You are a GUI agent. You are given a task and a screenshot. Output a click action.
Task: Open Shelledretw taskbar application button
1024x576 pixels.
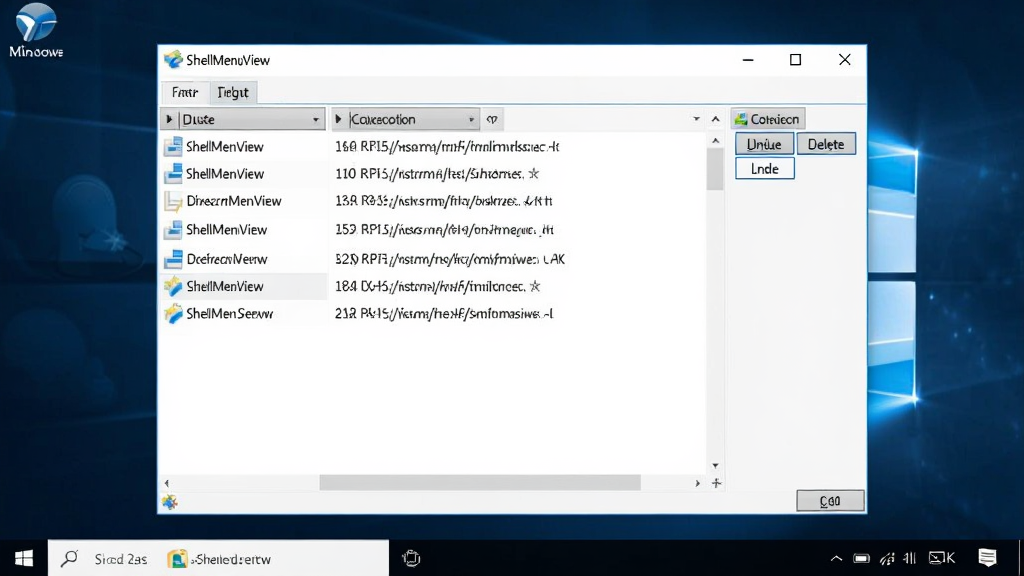(x=219, y=558)
